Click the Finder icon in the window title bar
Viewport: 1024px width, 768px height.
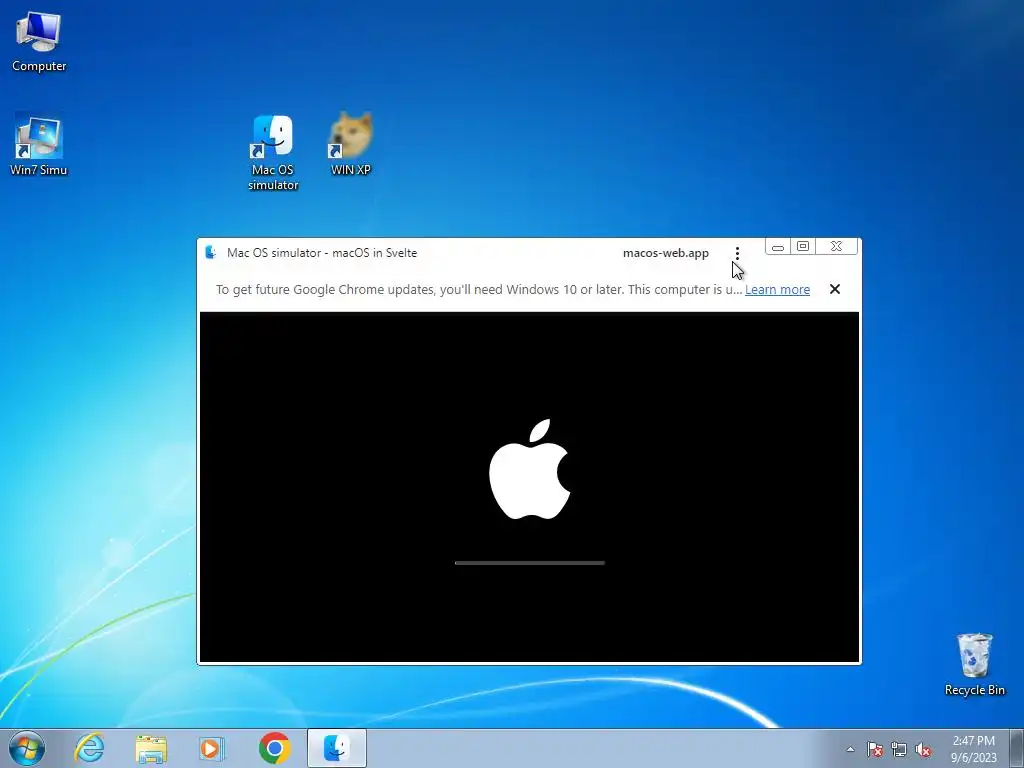tap(210, 253)
